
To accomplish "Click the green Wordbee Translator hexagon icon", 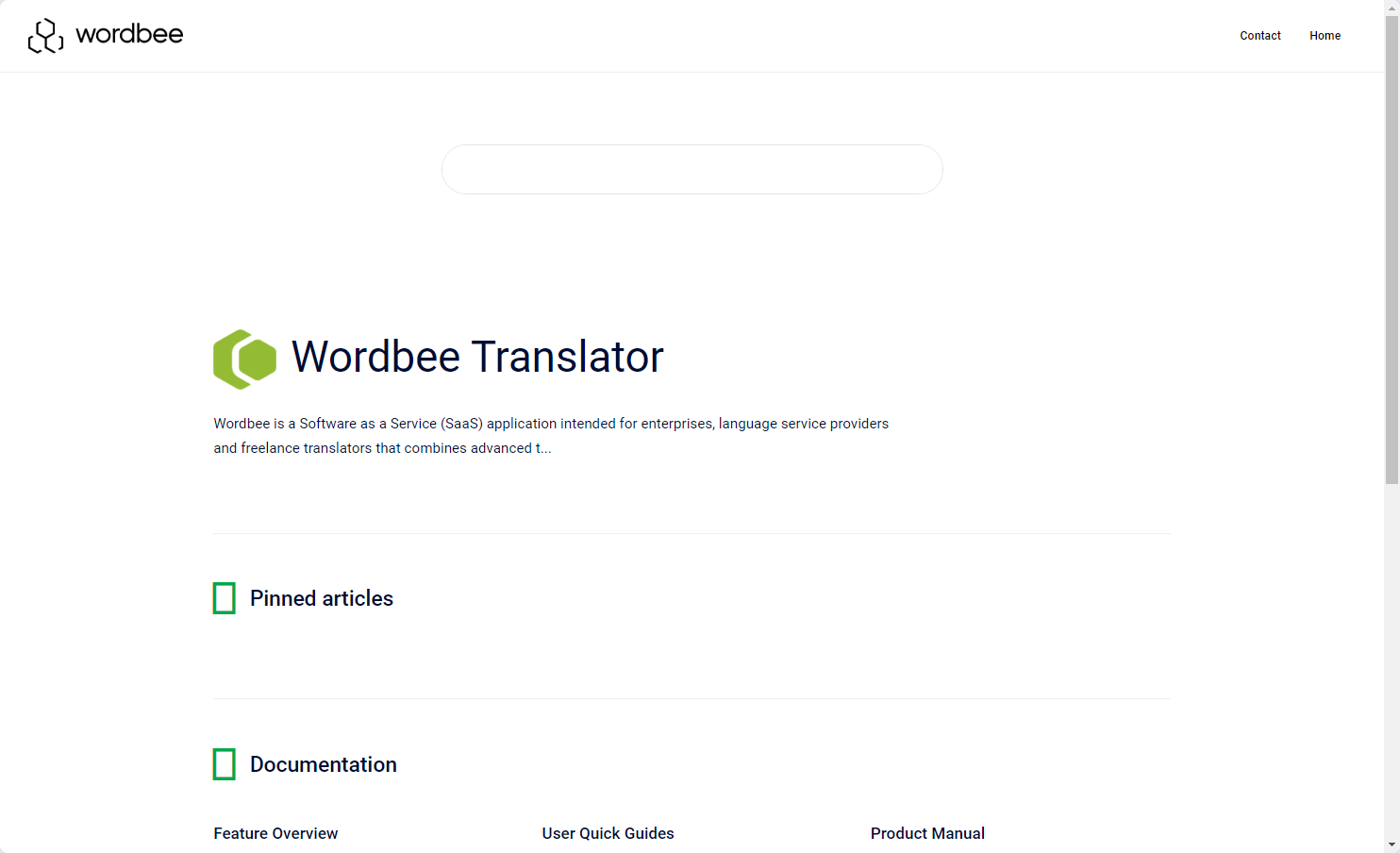I will [245, 360].
